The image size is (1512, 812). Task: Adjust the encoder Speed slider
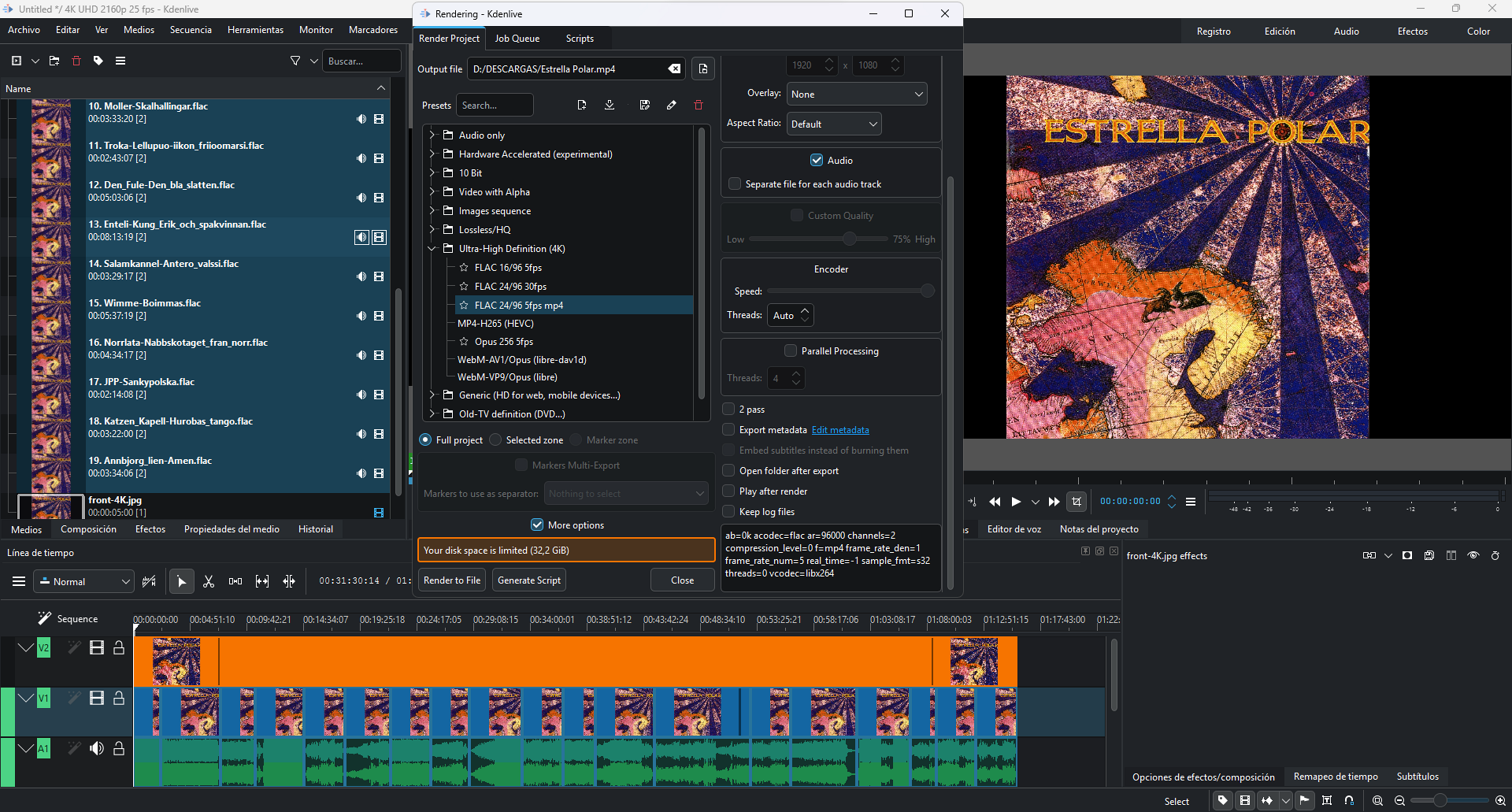(x=928, y=291)
